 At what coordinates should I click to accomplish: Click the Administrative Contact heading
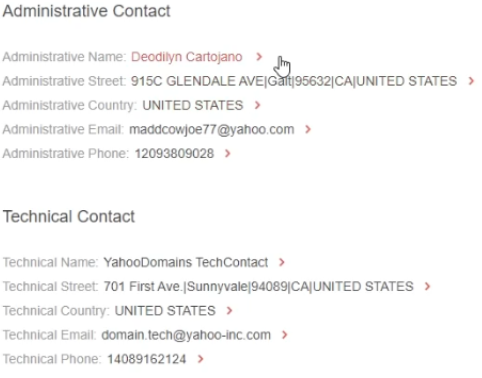pos(87,11)
